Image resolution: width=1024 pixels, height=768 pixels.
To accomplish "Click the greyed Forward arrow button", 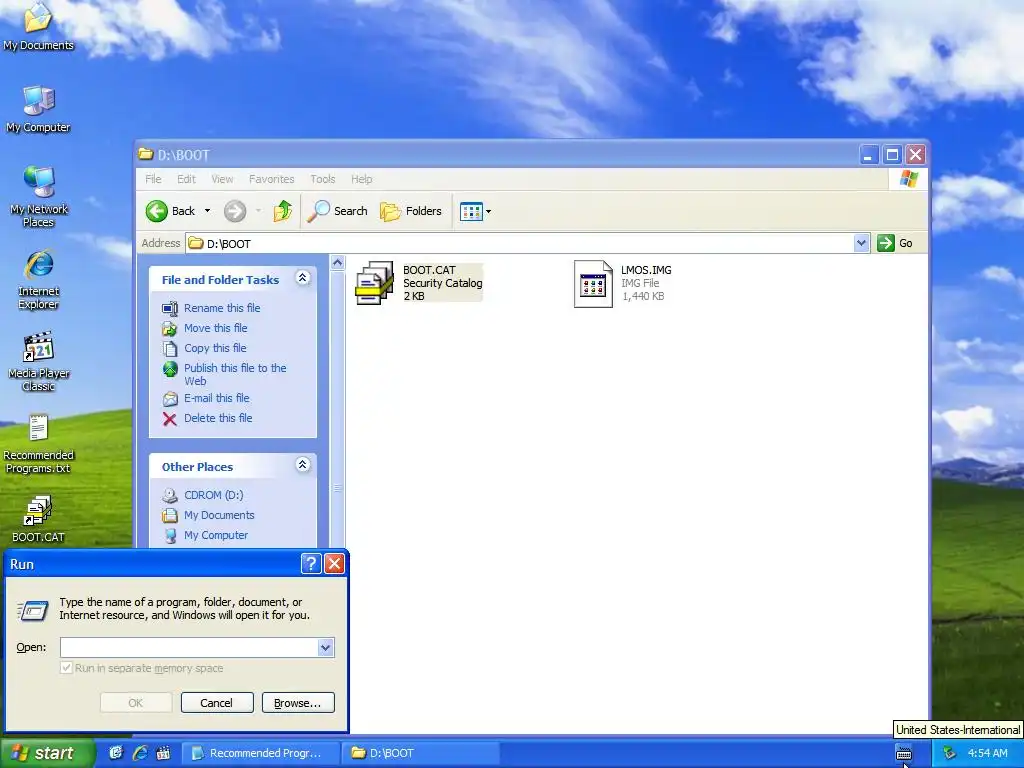I will 235,211.
